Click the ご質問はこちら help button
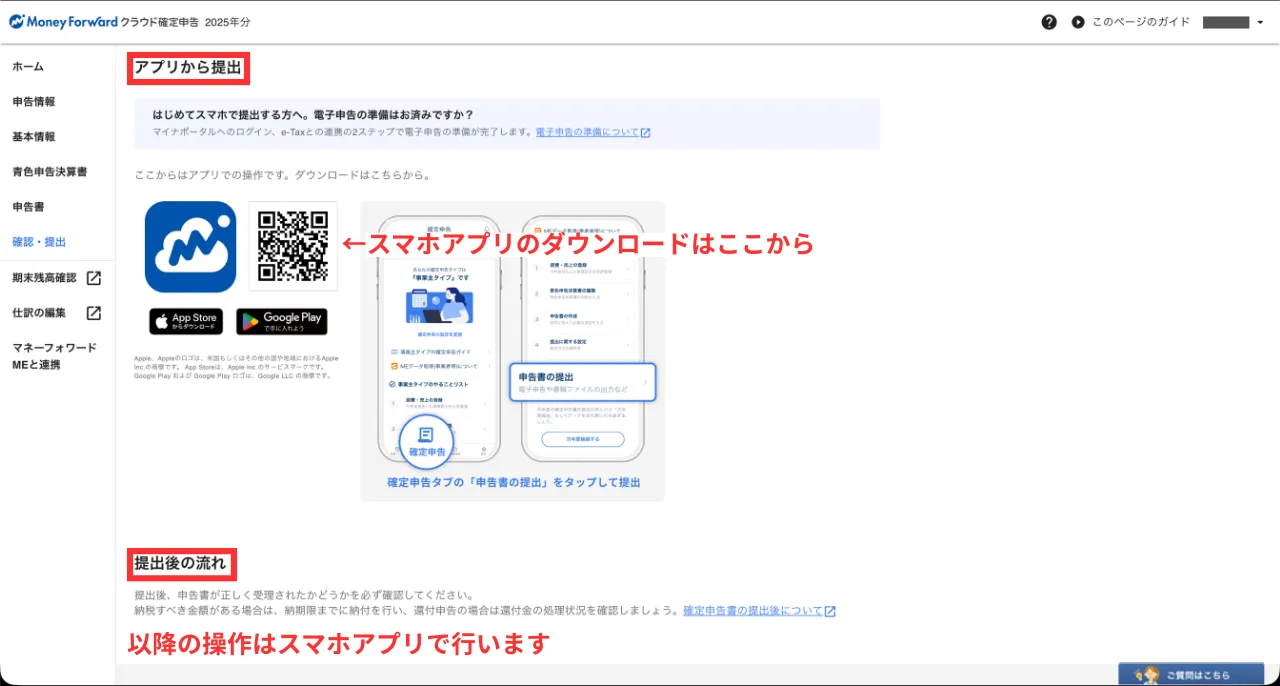The width and height of the screenshot is (1280, 686). 1190,674
